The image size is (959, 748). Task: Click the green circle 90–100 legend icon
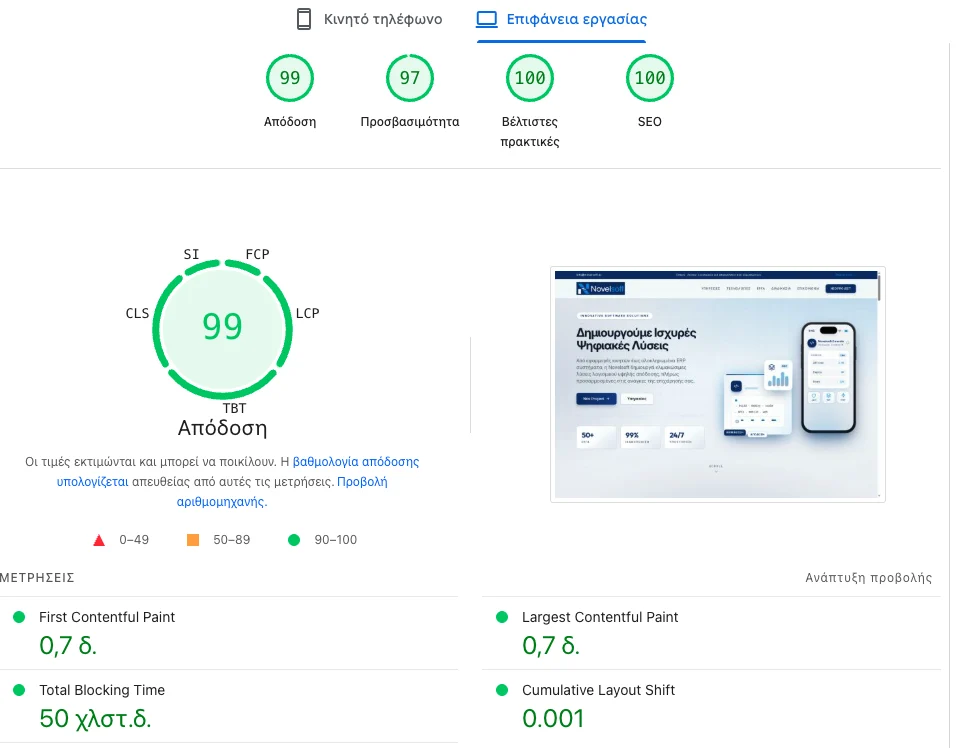point(294,539)
